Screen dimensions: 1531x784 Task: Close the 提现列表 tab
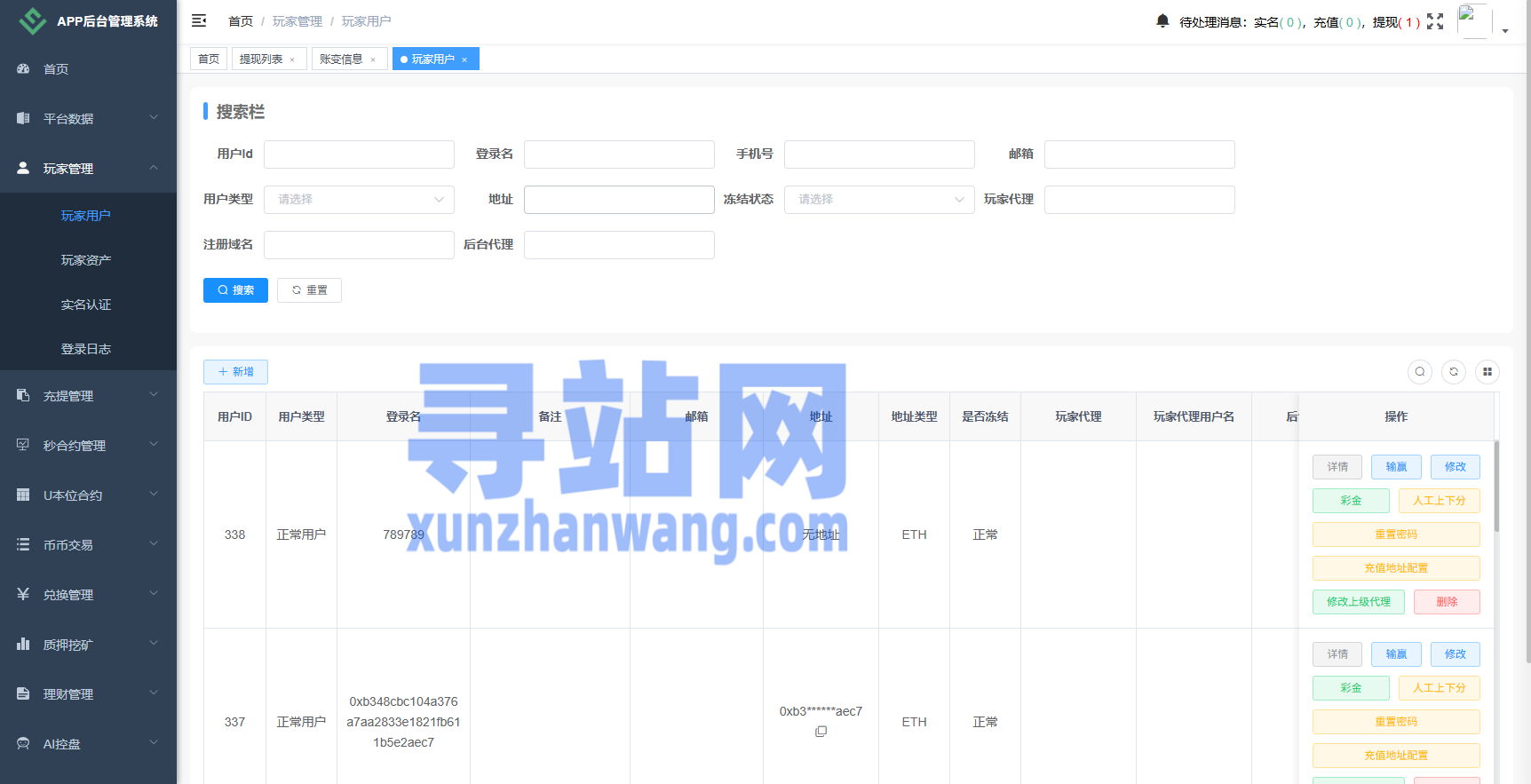pos(292,59)
